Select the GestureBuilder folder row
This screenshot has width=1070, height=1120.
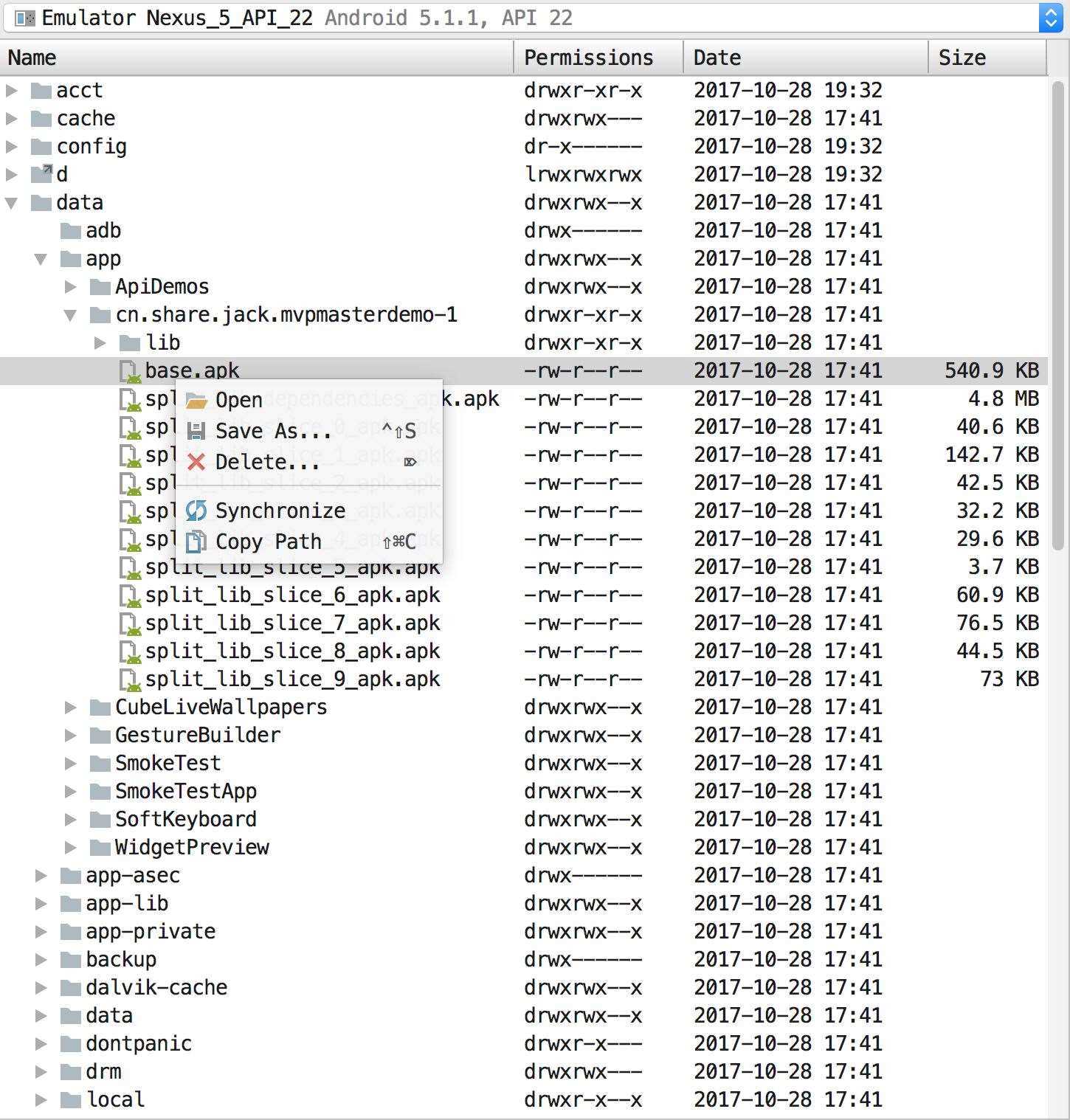523,736
